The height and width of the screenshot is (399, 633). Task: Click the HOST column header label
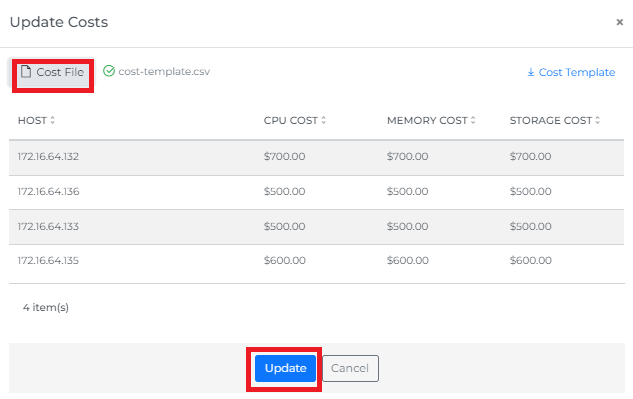click(32, 120)
